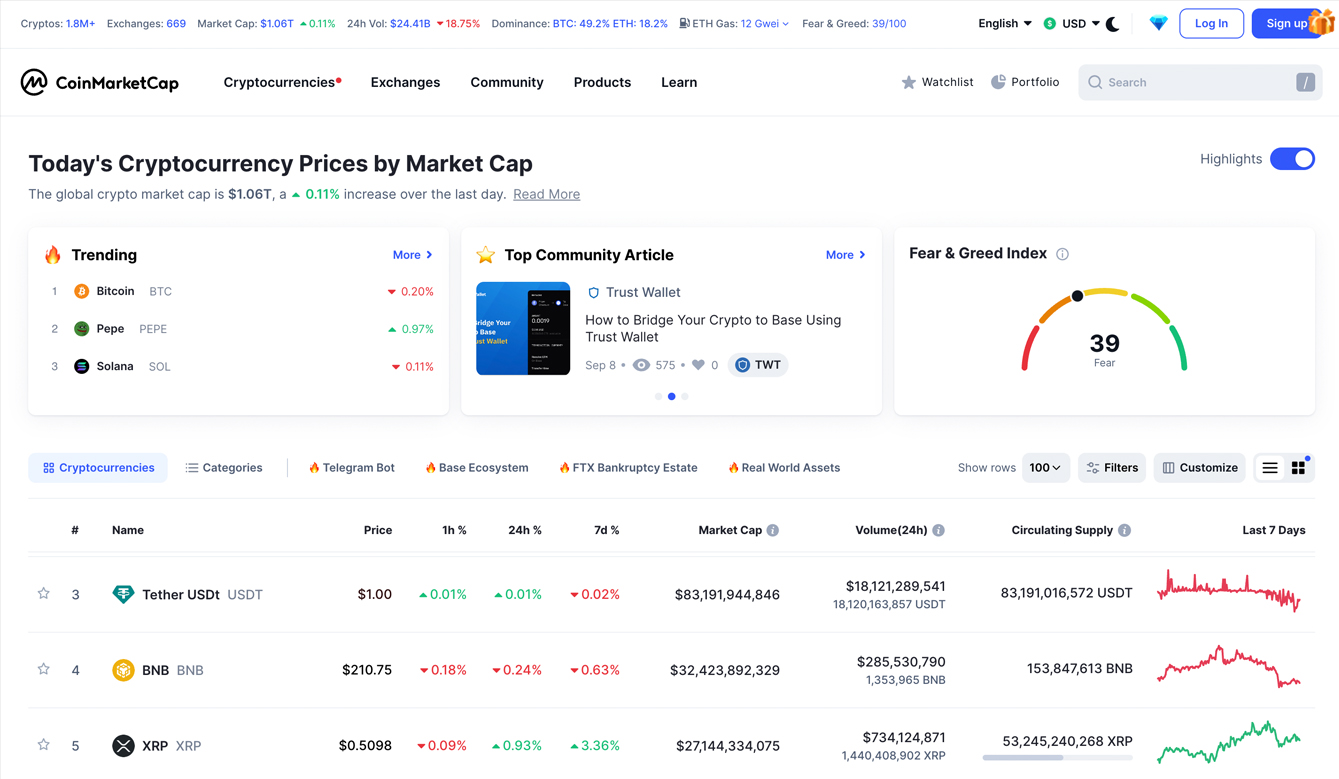Viewport: 1339px width, 779px height.
Task: Switch to the Categories tab
Action: 224,468
